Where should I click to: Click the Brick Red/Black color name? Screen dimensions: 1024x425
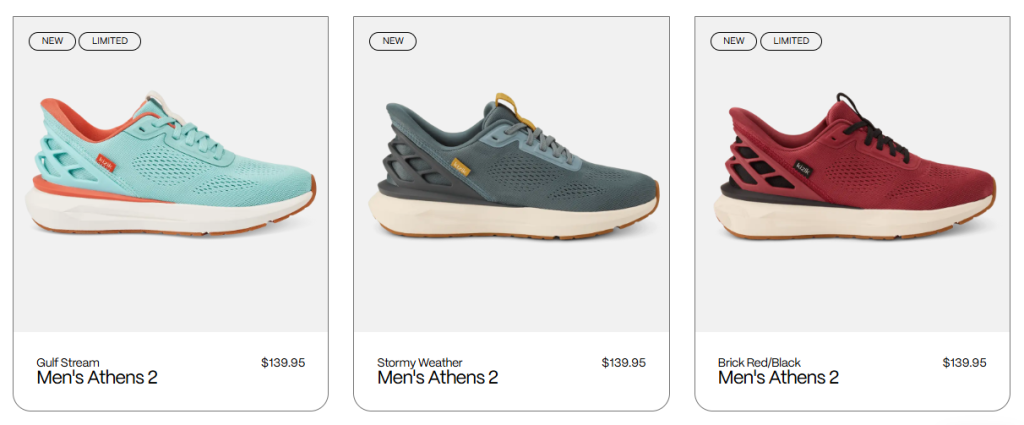click(x=759, y=362)
